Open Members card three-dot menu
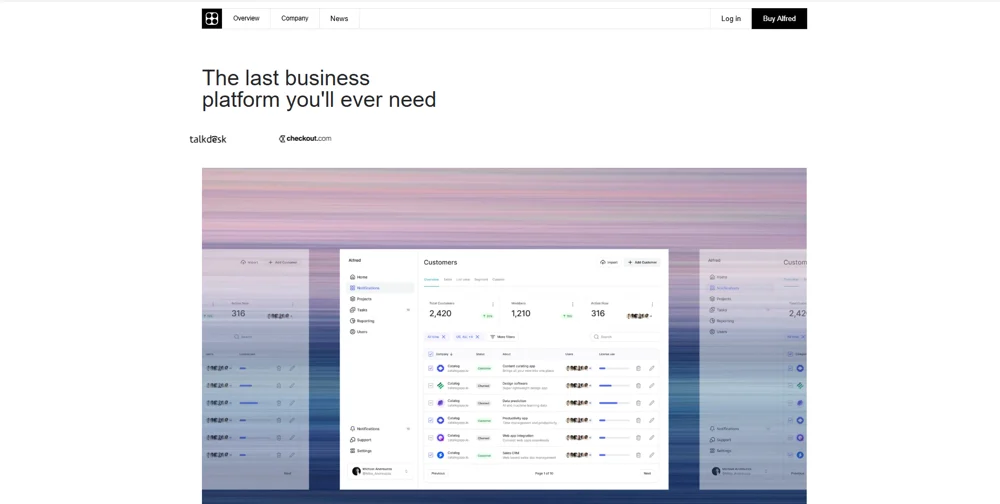This screenshot has width=1000, height=504. tap(573, 304)
